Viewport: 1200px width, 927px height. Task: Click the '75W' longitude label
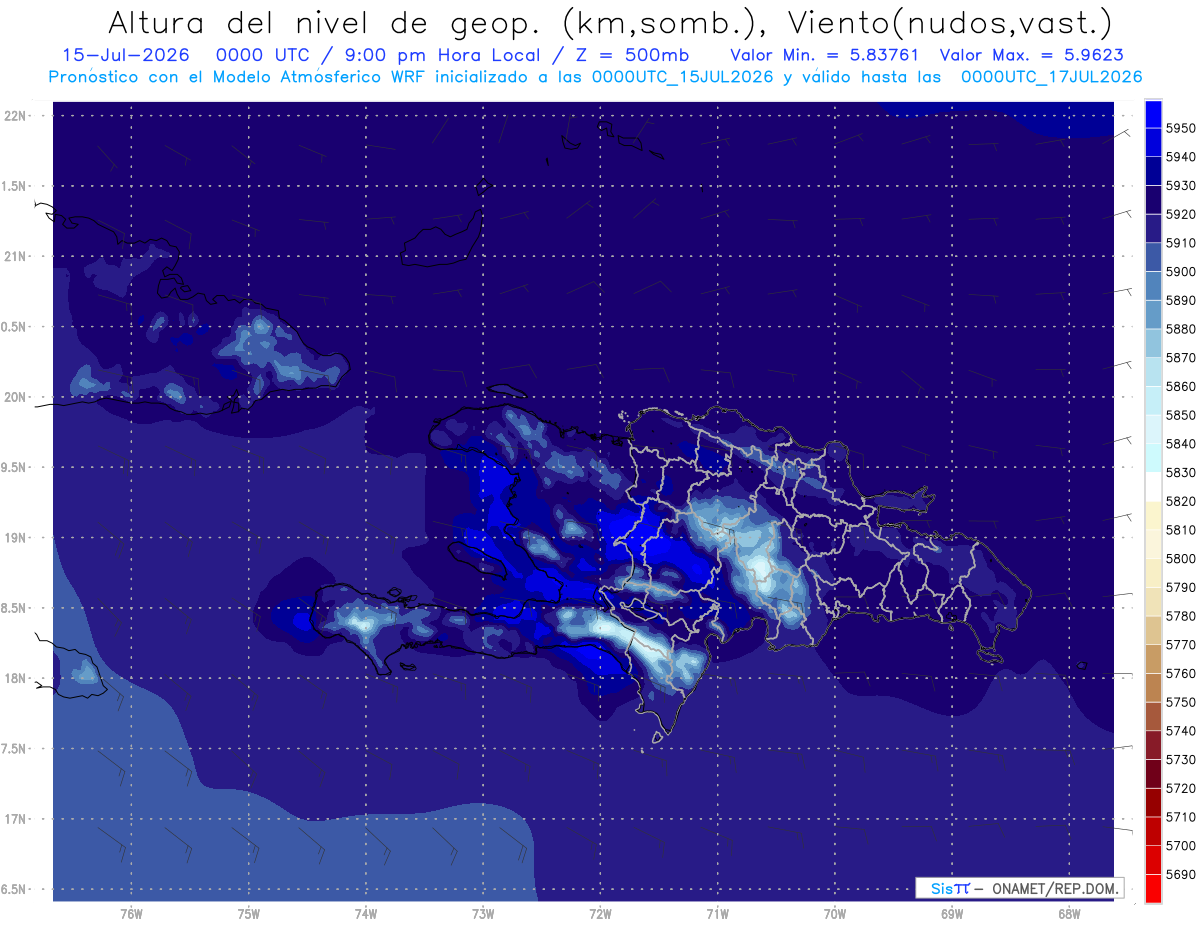(249, 913)
